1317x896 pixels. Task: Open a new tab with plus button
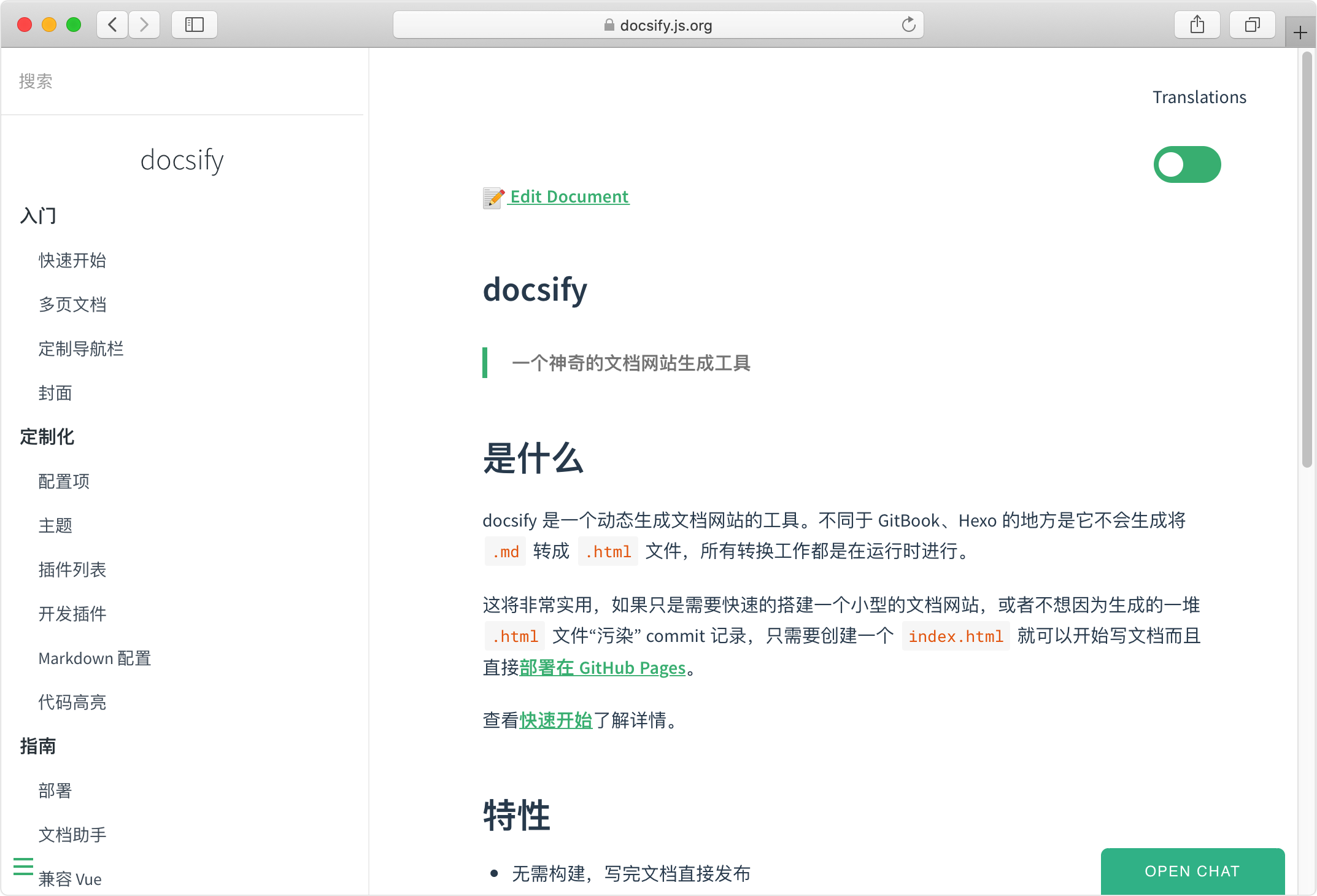coord(1300,33)
